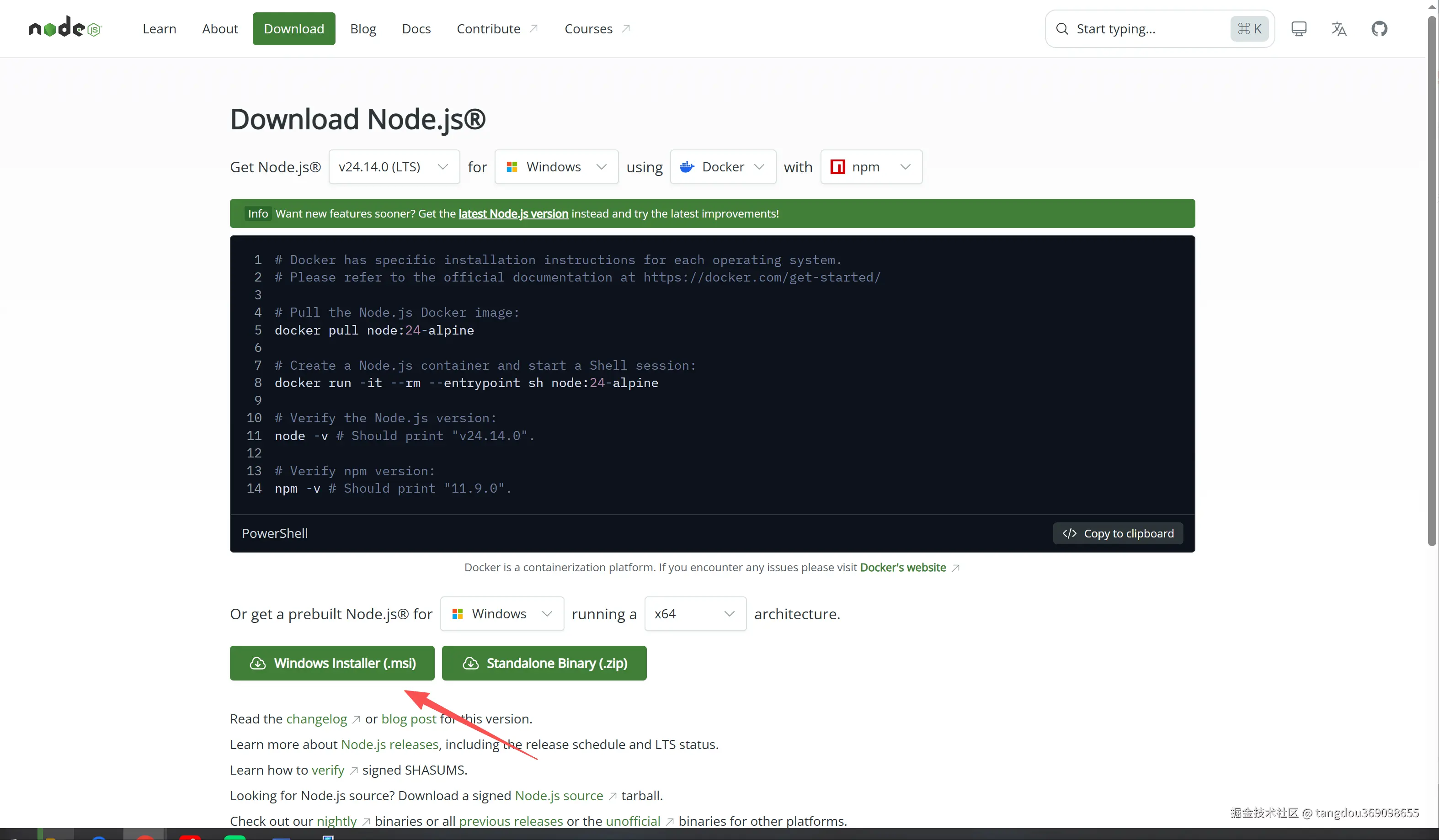Viewport: 1439px width, 840px height.
Task: Click the cloud icon on Standalone Binary button
Action: pos(470,663)
